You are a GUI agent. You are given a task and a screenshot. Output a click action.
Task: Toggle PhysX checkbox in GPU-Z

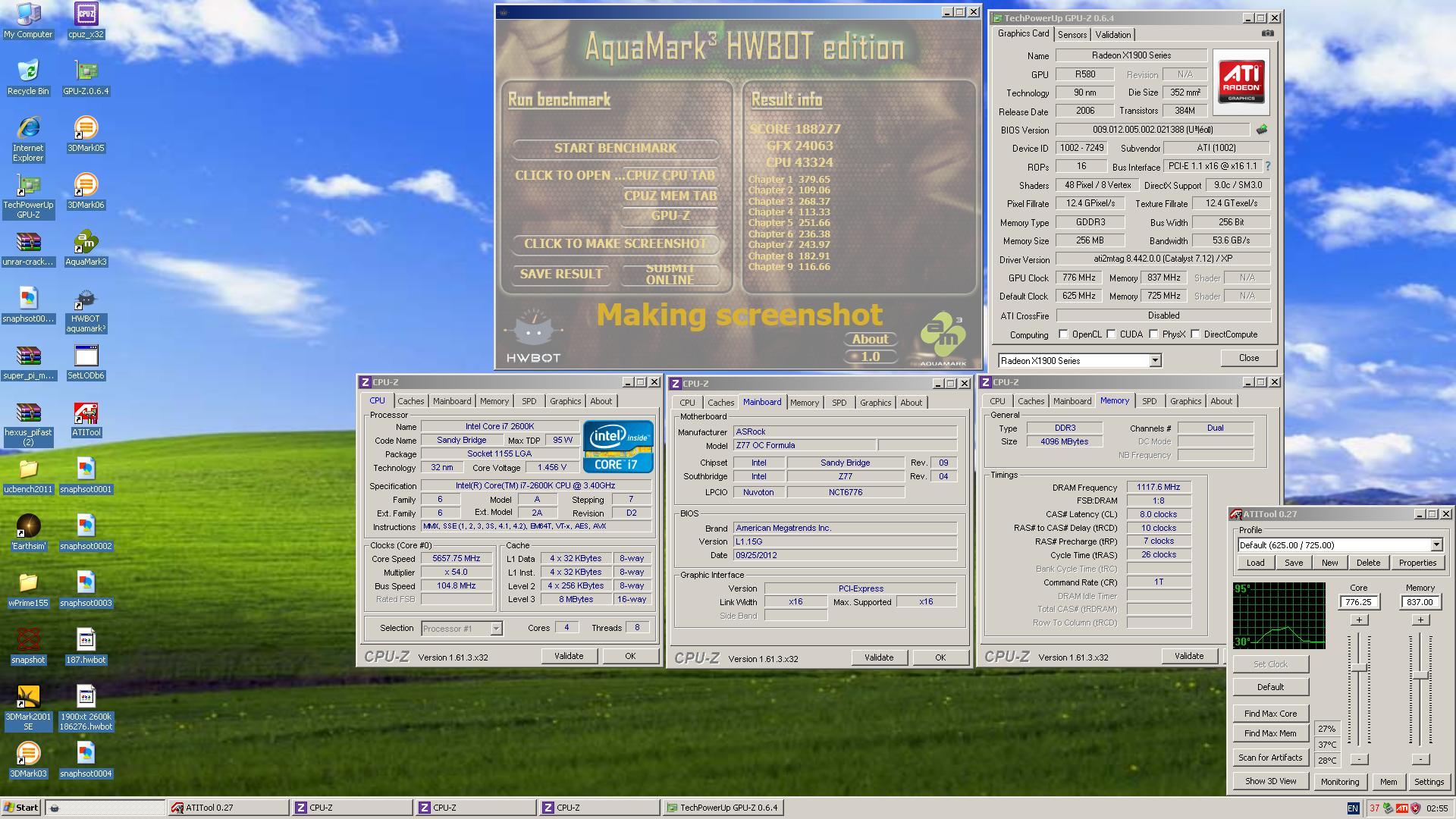pos(1153,334)
